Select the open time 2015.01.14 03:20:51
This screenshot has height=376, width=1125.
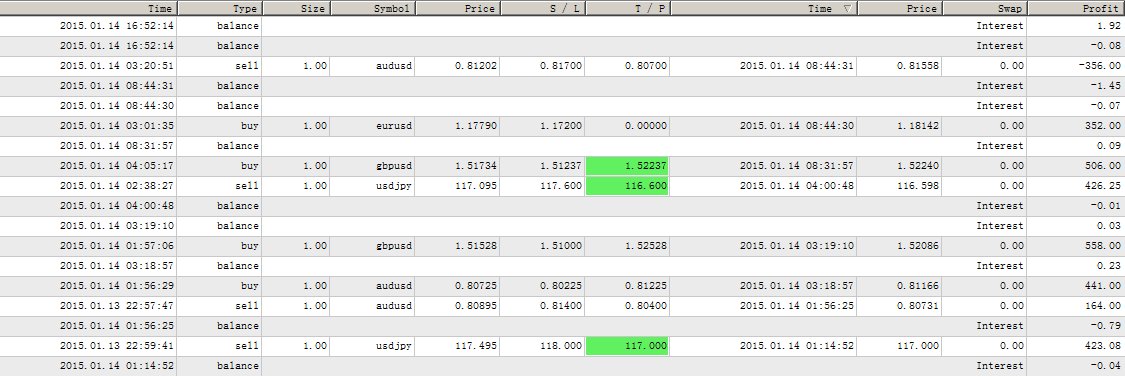[116, 65]
